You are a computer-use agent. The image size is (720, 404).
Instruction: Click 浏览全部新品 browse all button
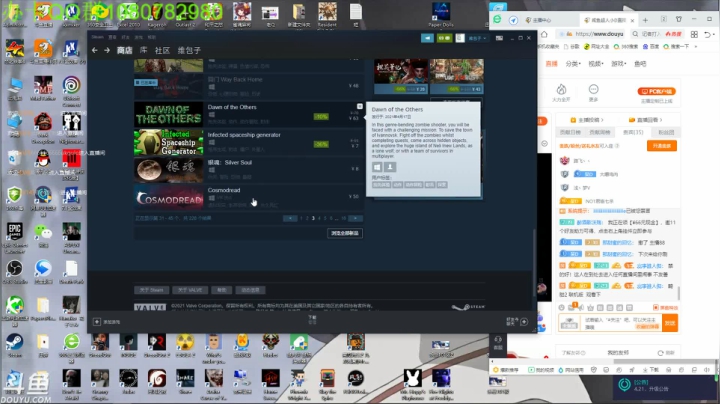(x=345, y=233)
